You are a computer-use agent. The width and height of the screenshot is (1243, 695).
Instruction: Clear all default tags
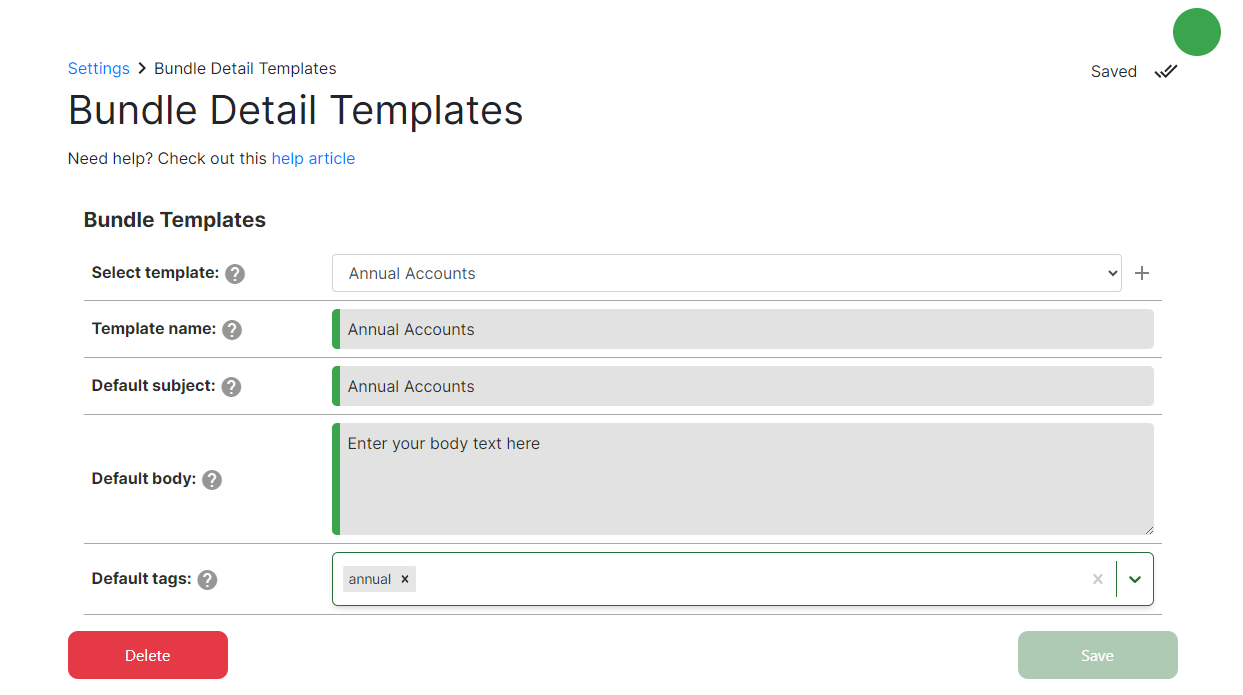coord(1098,579)
